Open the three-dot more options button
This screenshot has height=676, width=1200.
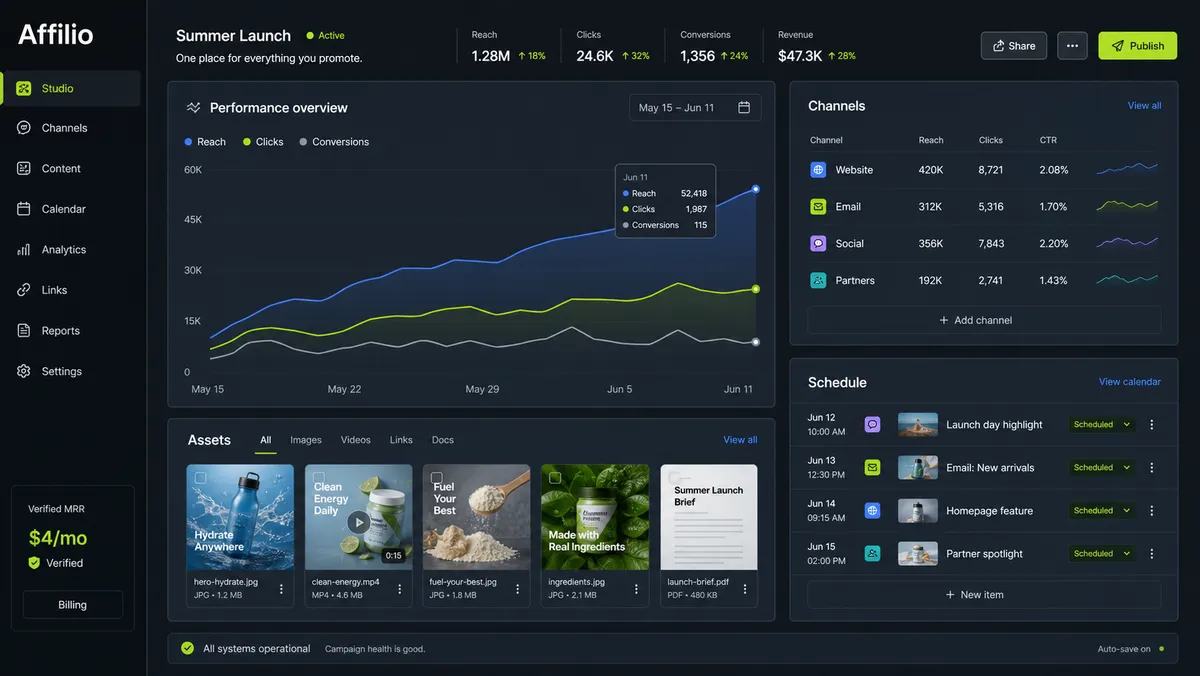click(1072, 46)
